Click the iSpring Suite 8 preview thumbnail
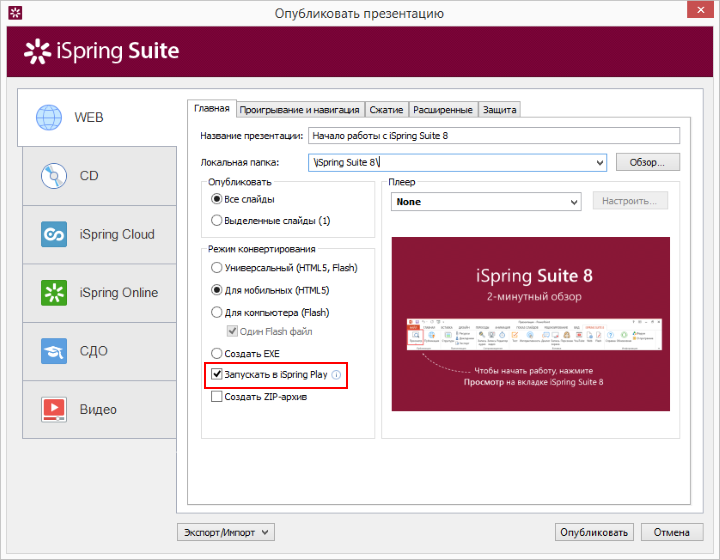This screenshot has height=560, width=720. tap(530, 324)
